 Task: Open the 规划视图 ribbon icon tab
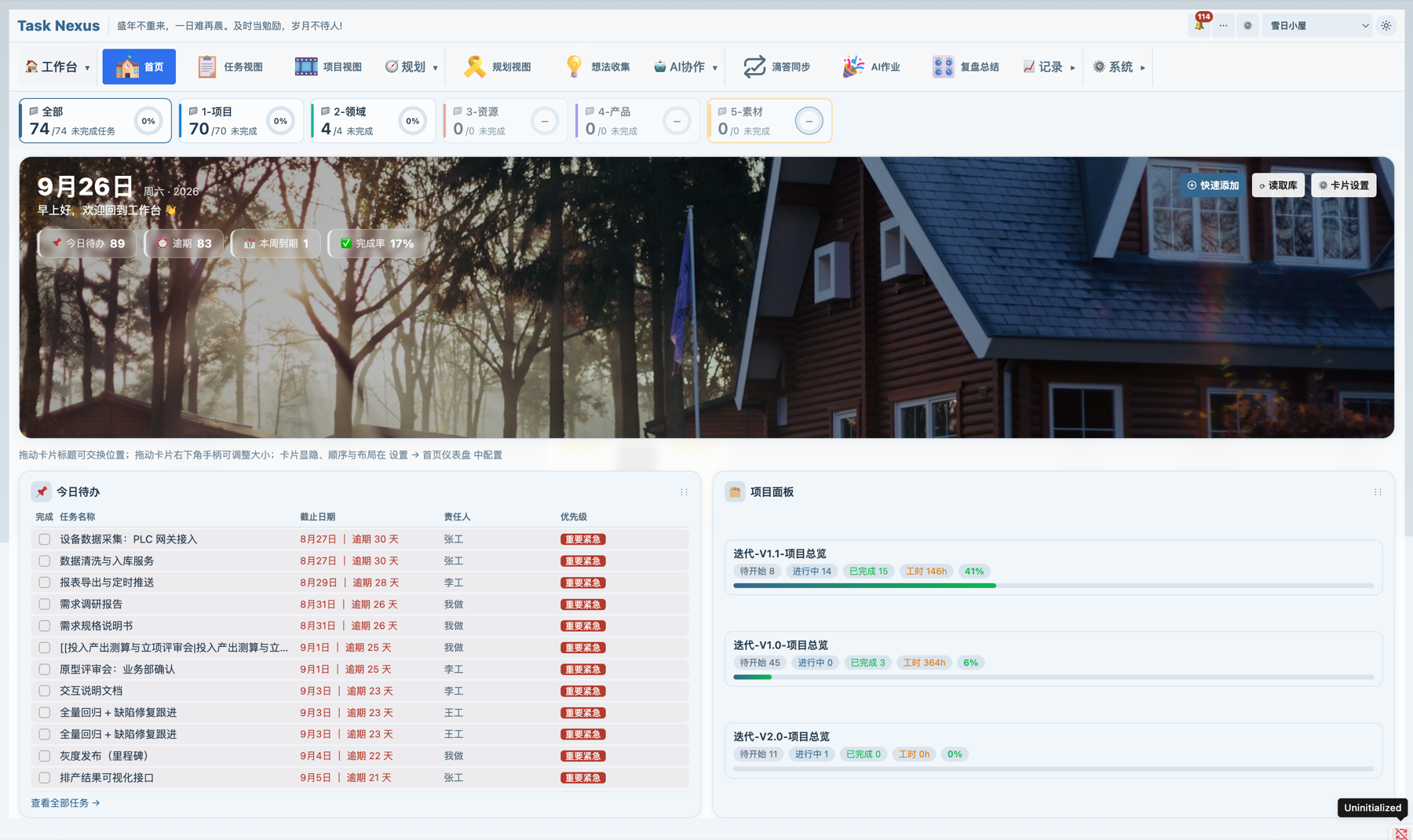(x=498, y=67)
